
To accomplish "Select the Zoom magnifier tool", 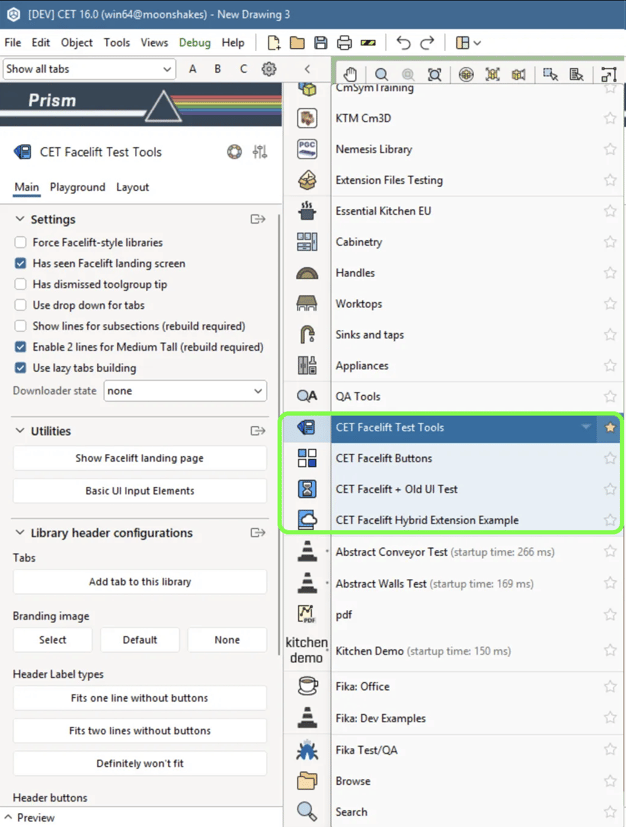I will pyautogui.click(x=381, y=74).
